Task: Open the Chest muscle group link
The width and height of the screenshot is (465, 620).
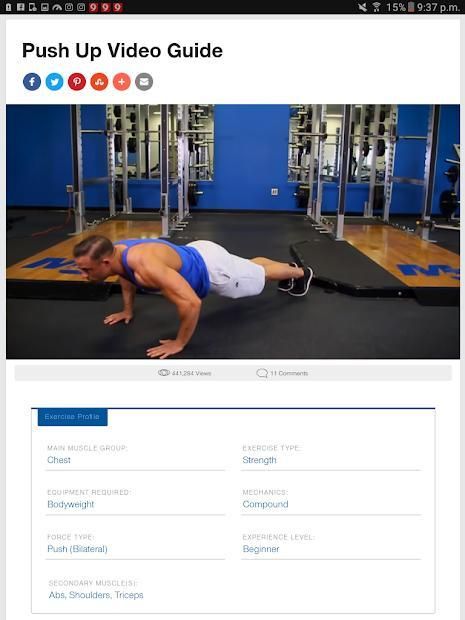Action: tap(59, 460)
